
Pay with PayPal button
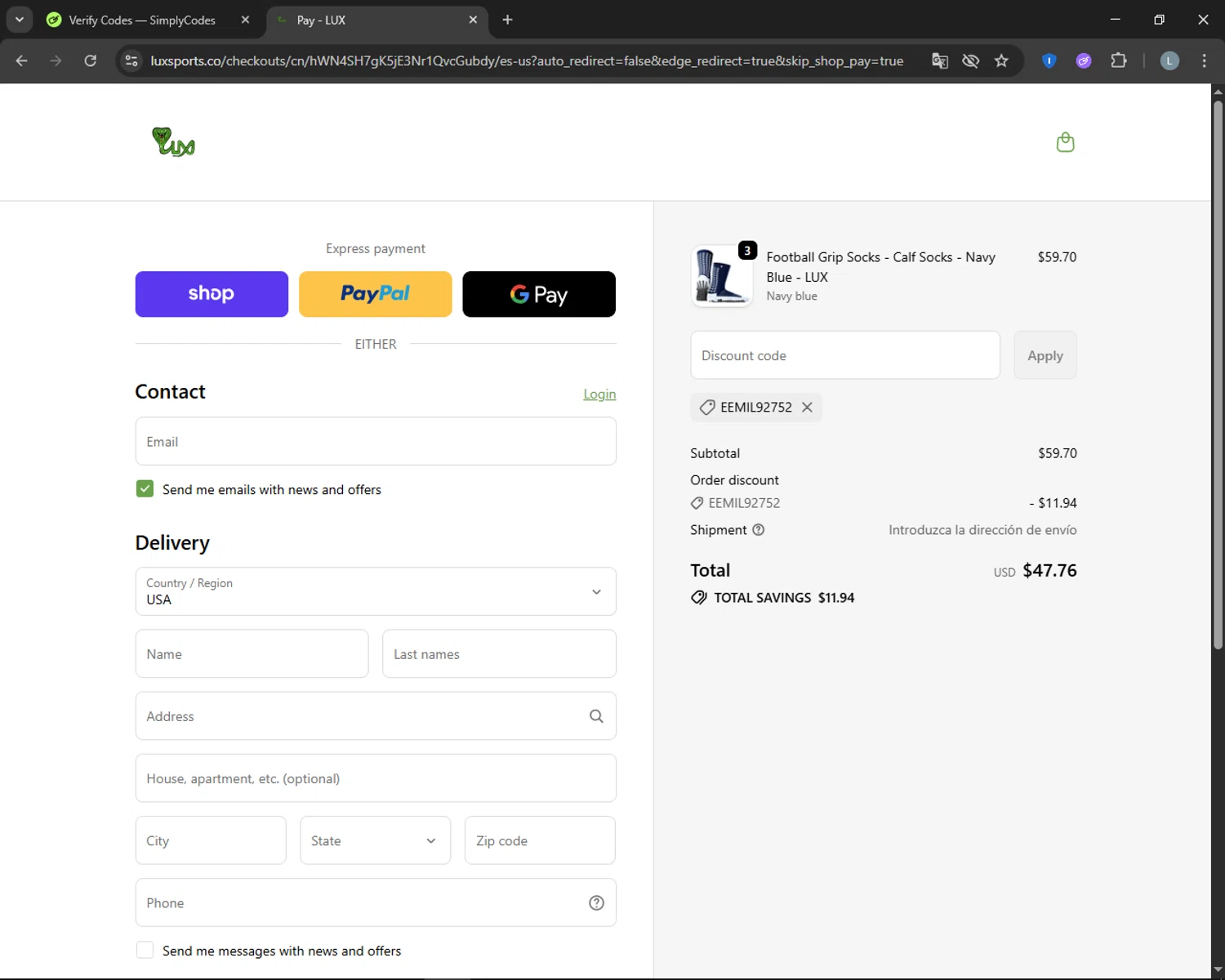pos(376,294)
